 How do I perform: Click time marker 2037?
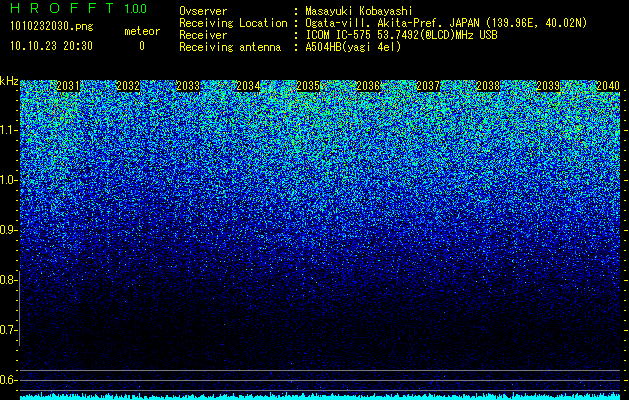point(428,86)
